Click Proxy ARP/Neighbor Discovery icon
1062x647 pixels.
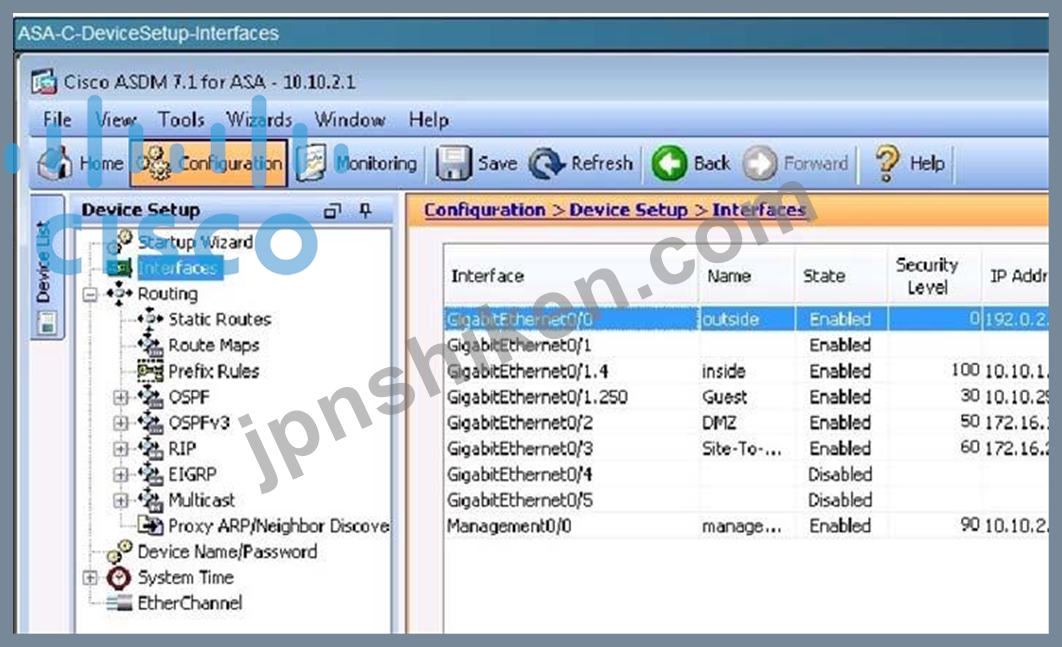pyautogui.click(x=150, y=526)
